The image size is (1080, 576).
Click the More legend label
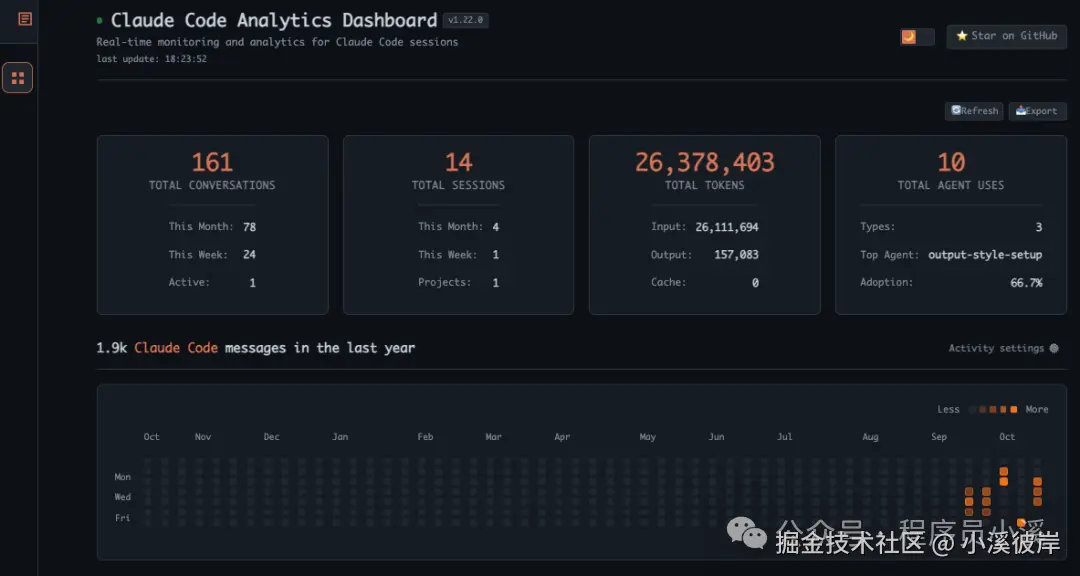[x=1037, y=409]
